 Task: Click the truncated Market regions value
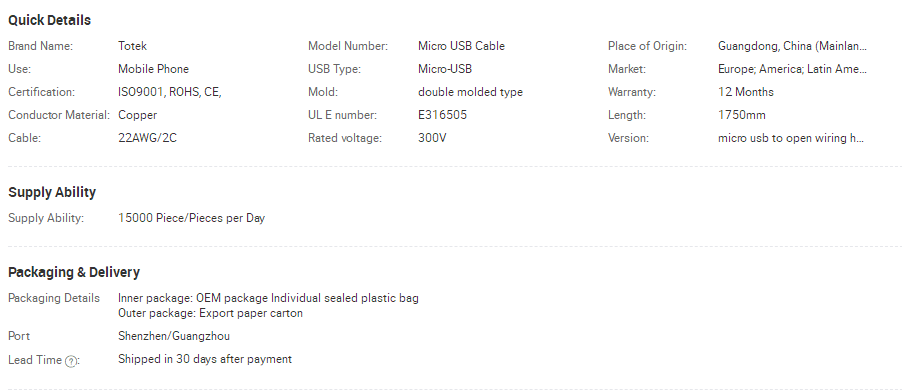click(x=792, y=69)
